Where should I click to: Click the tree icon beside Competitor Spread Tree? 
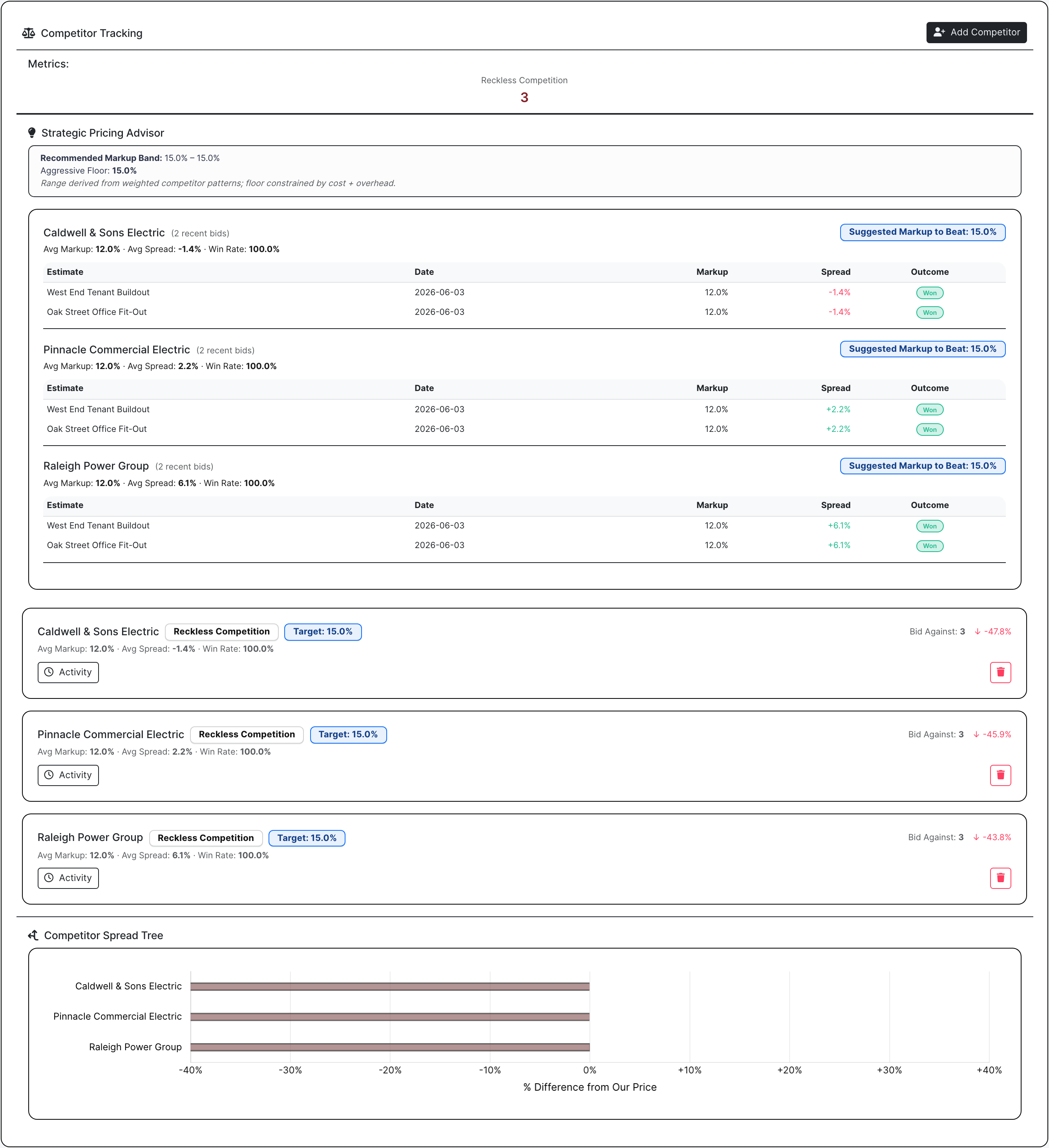pyautogui.click(x=33, y=935)
